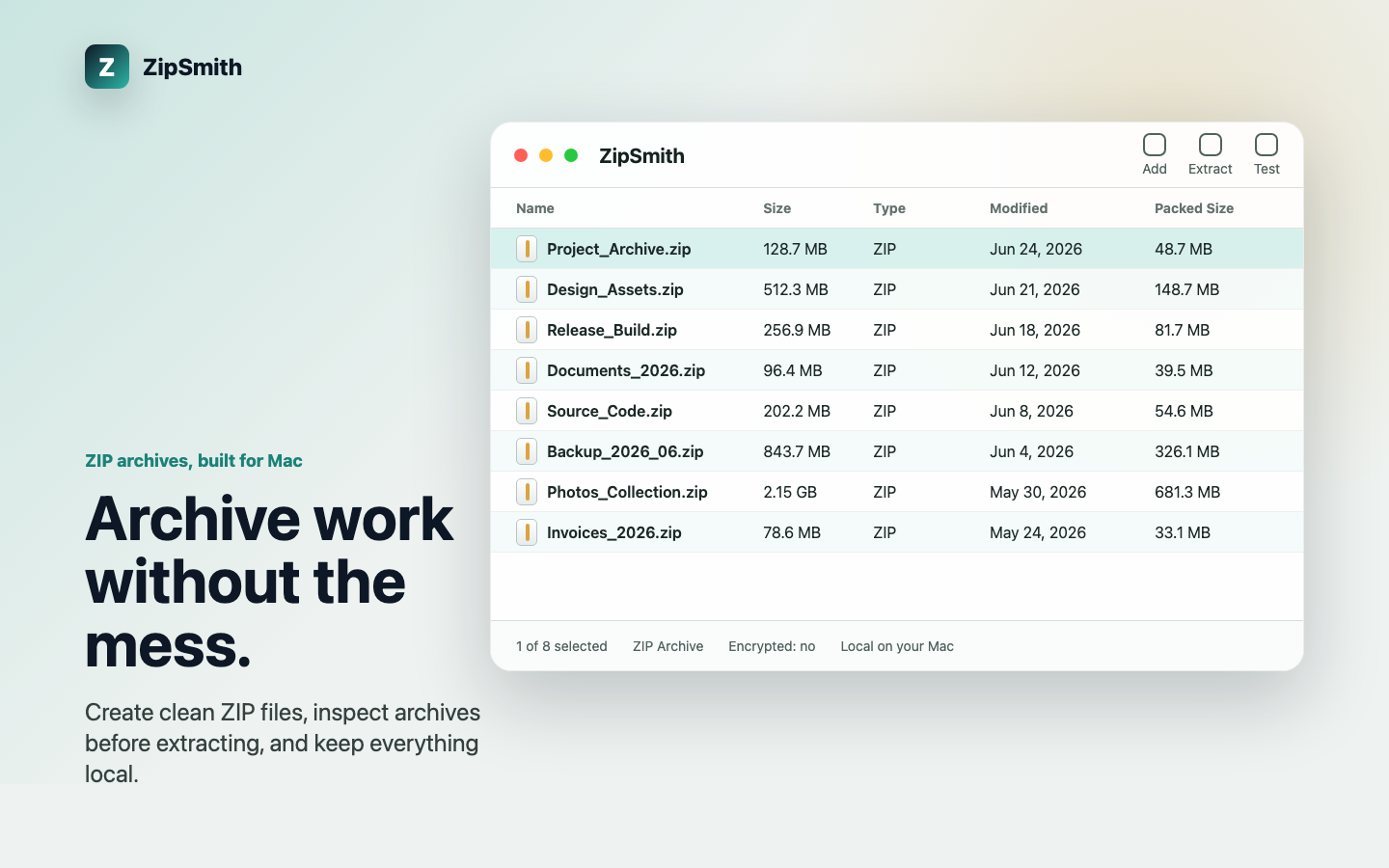Sort by the Name column header
Screen dimensions: 1389x868
click(x=535, y=208)
